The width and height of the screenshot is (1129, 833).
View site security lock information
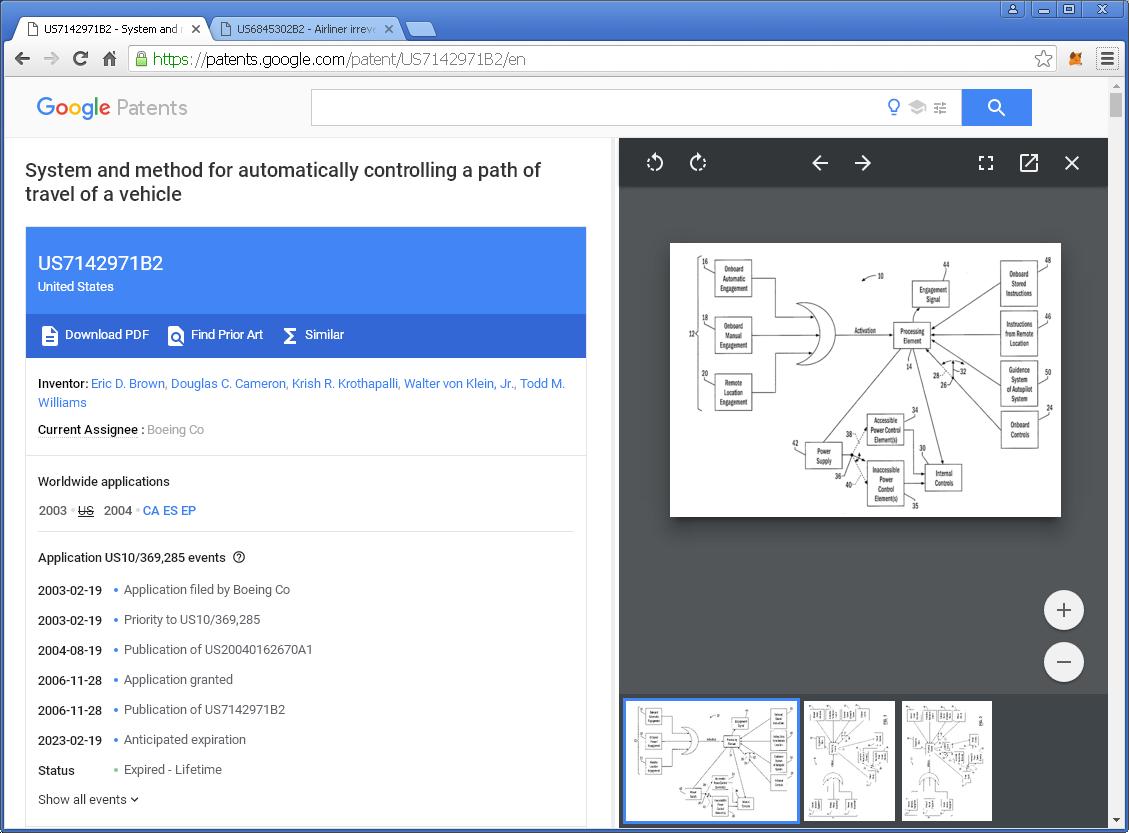(x=141, y=59)
